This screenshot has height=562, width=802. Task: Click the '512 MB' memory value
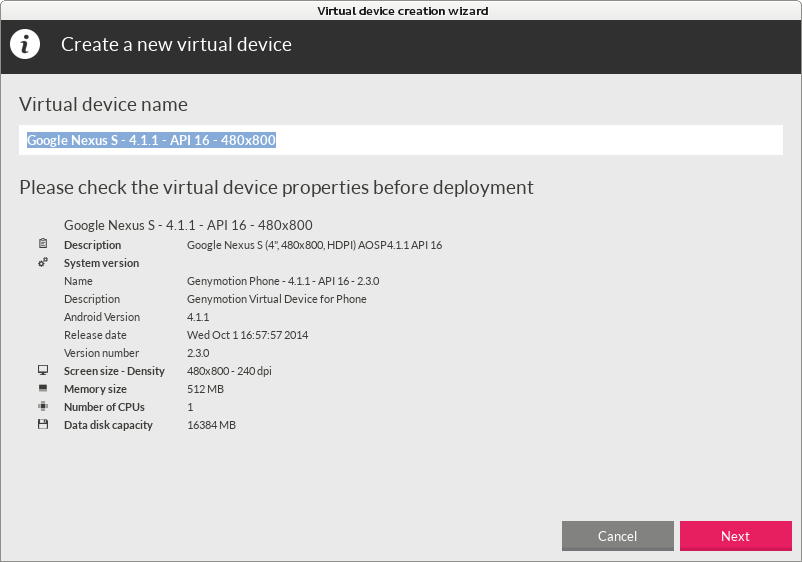[x=205, y=389]
